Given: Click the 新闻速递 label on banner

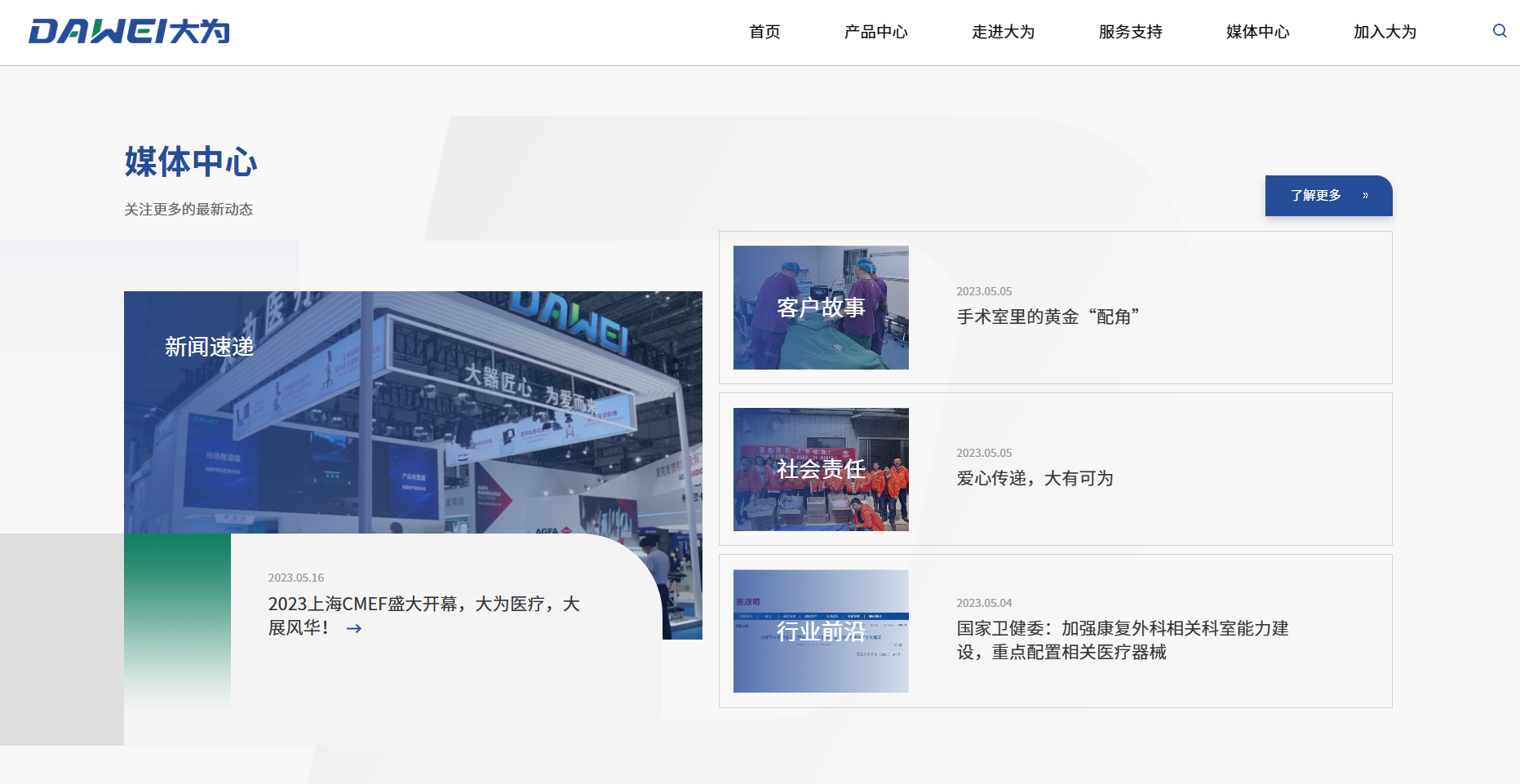Looking at the screenshot, I should click(x=209, y=347).
